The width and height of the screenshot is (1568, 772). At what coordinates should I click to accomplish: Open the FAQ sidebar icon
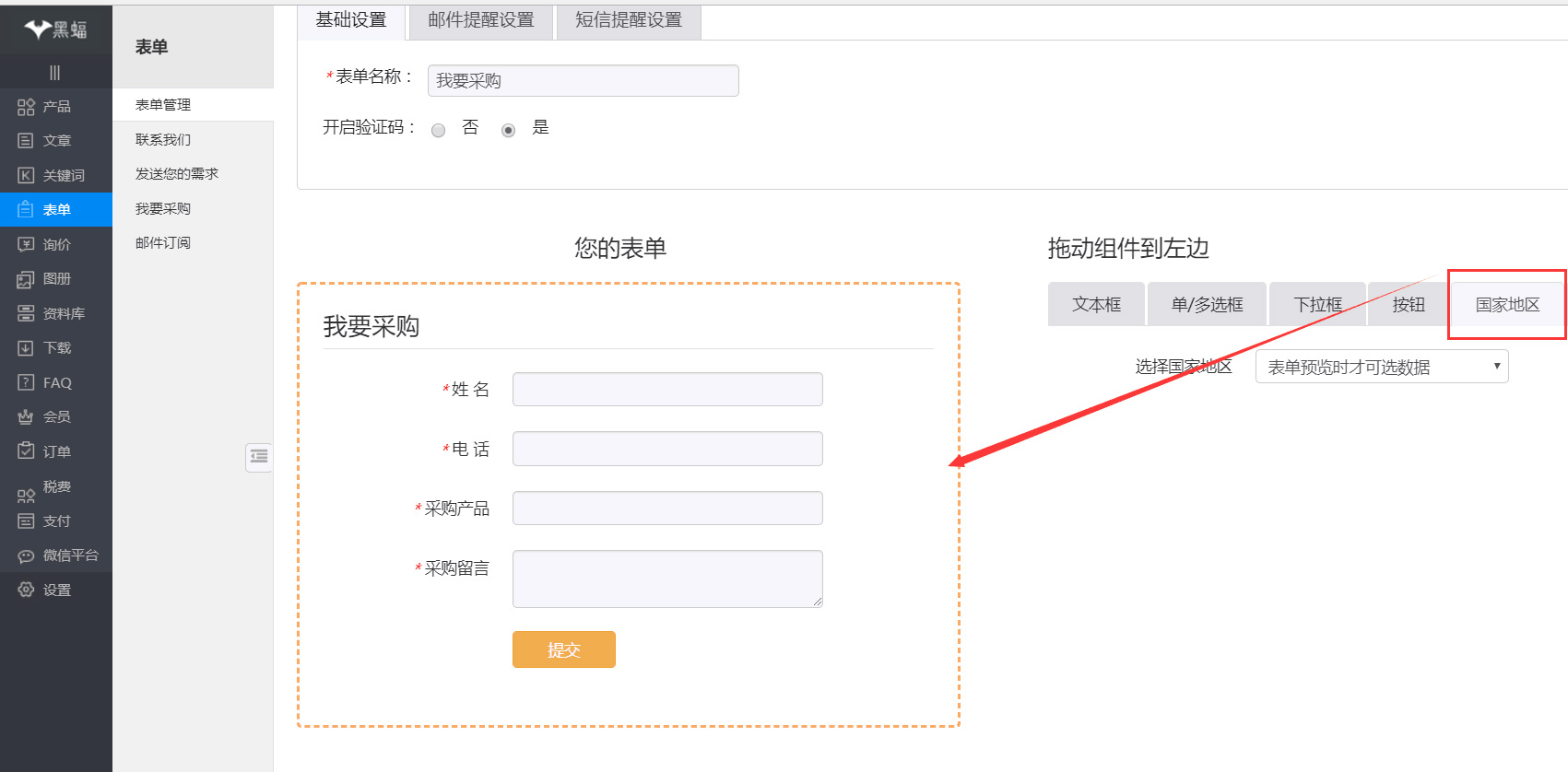pyautogui.click(x=26, y=382)
